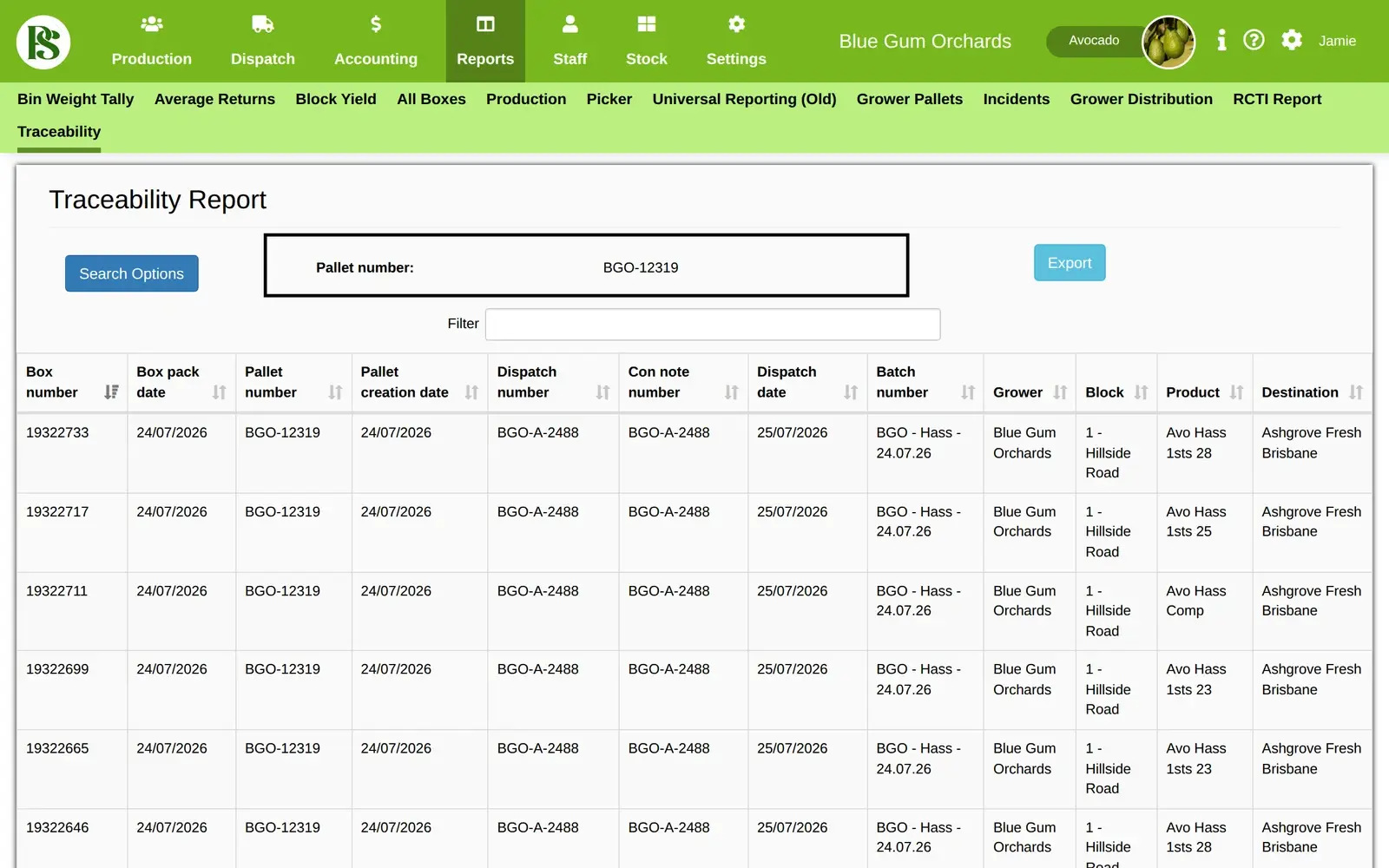
Task: Open Universal Reporting (Old)
Action: (744, 99)
